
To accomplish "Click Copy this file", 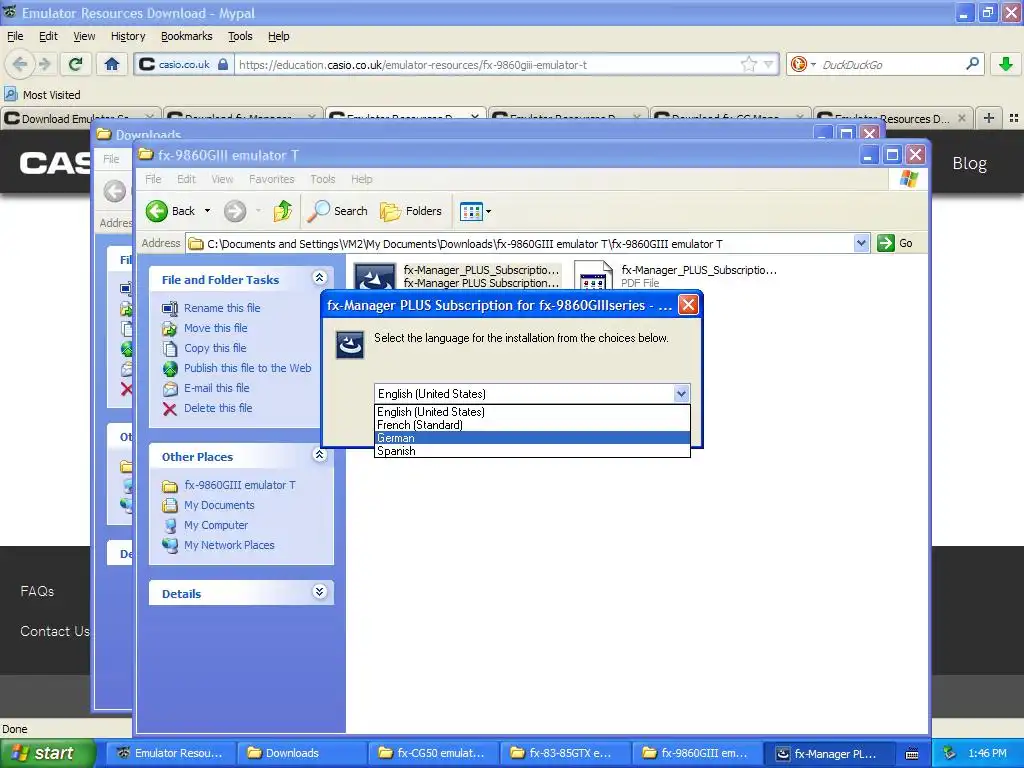I will click(215, 348).
